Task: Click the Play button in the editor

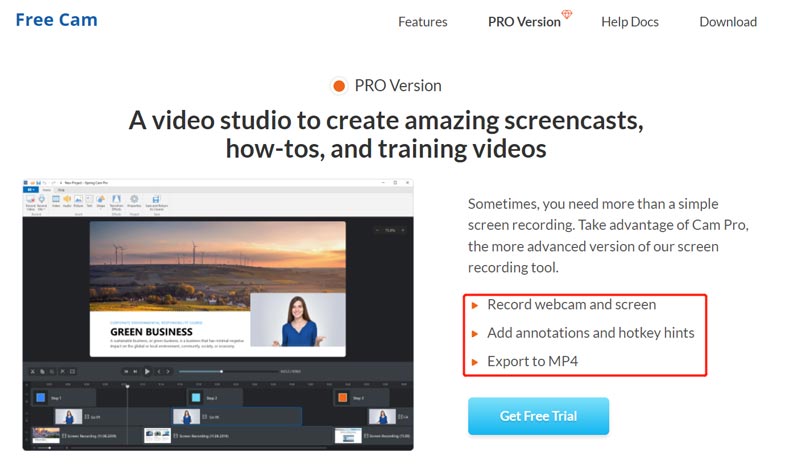Action: 147,372
